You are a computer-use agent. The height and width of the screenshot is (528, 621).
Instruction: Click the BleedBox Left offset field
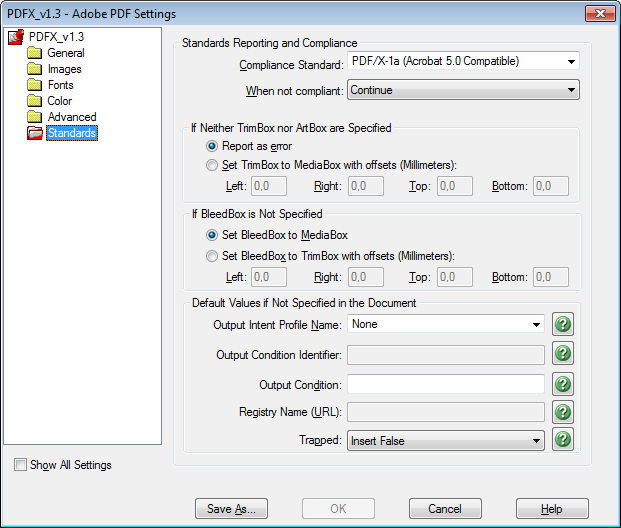click(x=269, y=277)
